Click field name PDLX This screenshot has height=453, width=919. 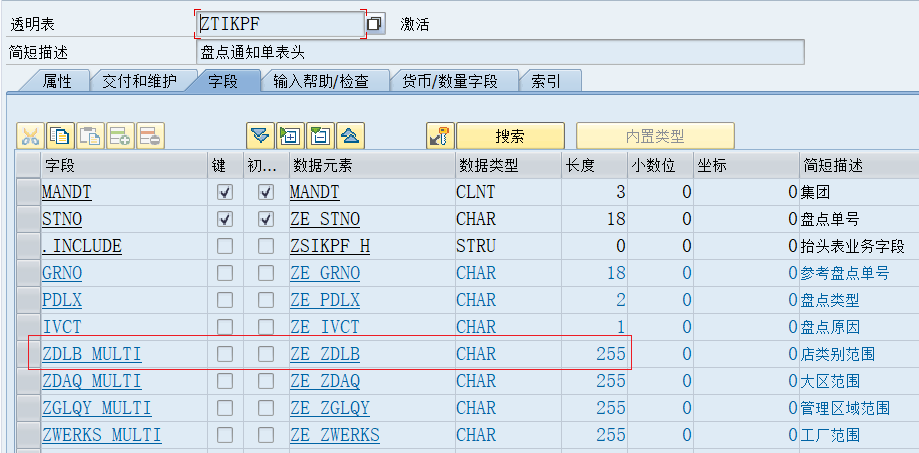(62, 300)
